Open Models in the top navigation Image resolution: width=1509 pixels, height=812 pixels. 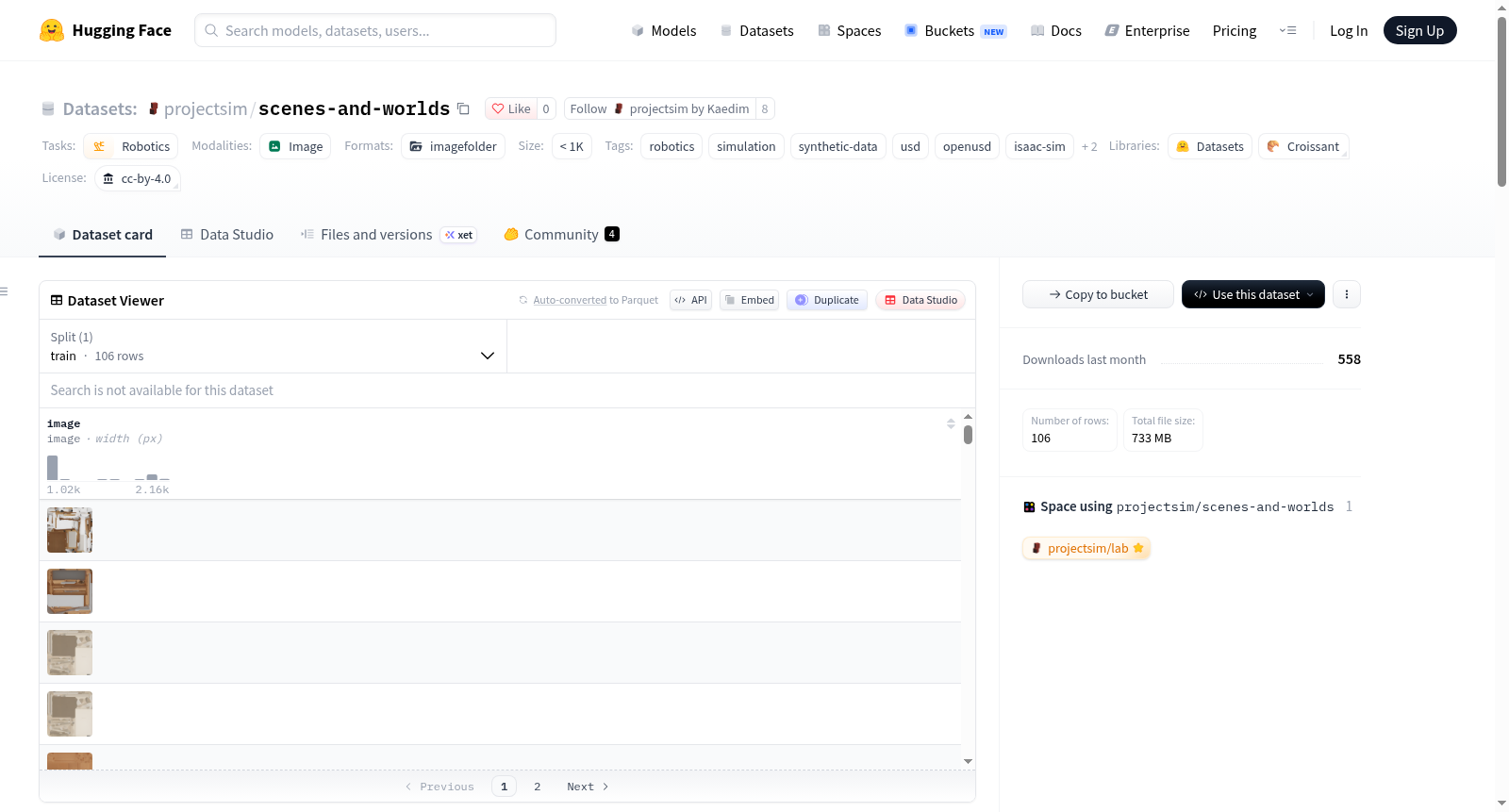coord(664,30)
